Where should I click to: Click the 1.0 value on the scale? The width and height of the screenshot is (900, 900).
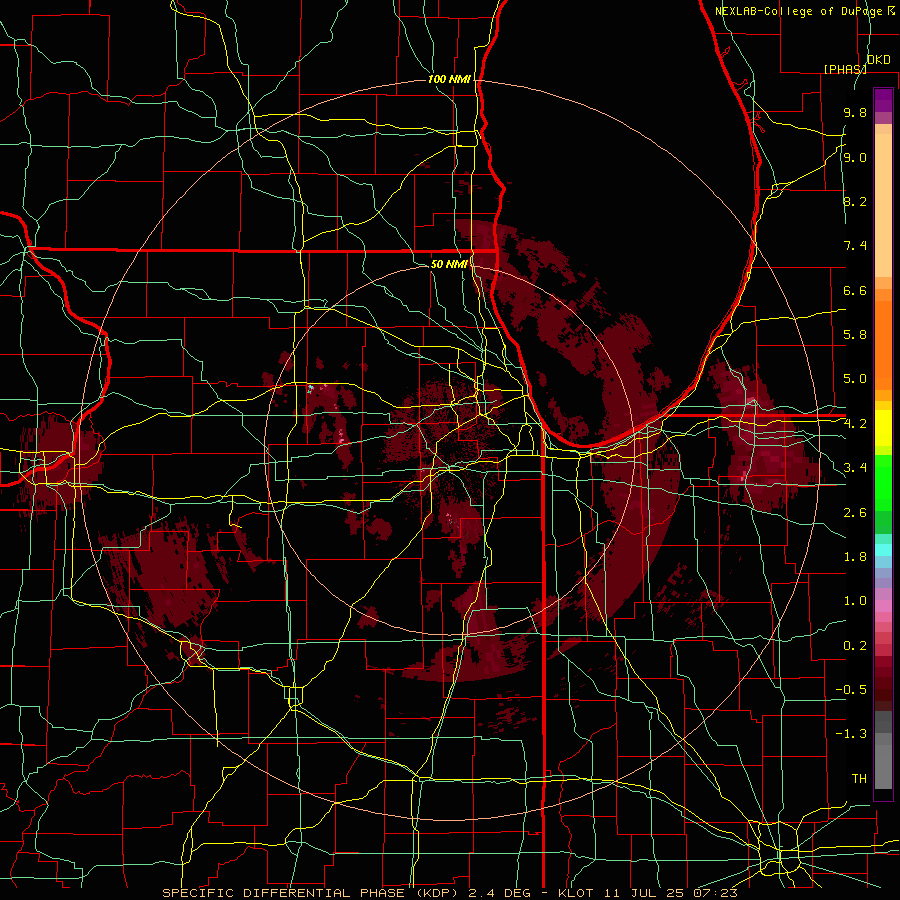click(855, 601)
